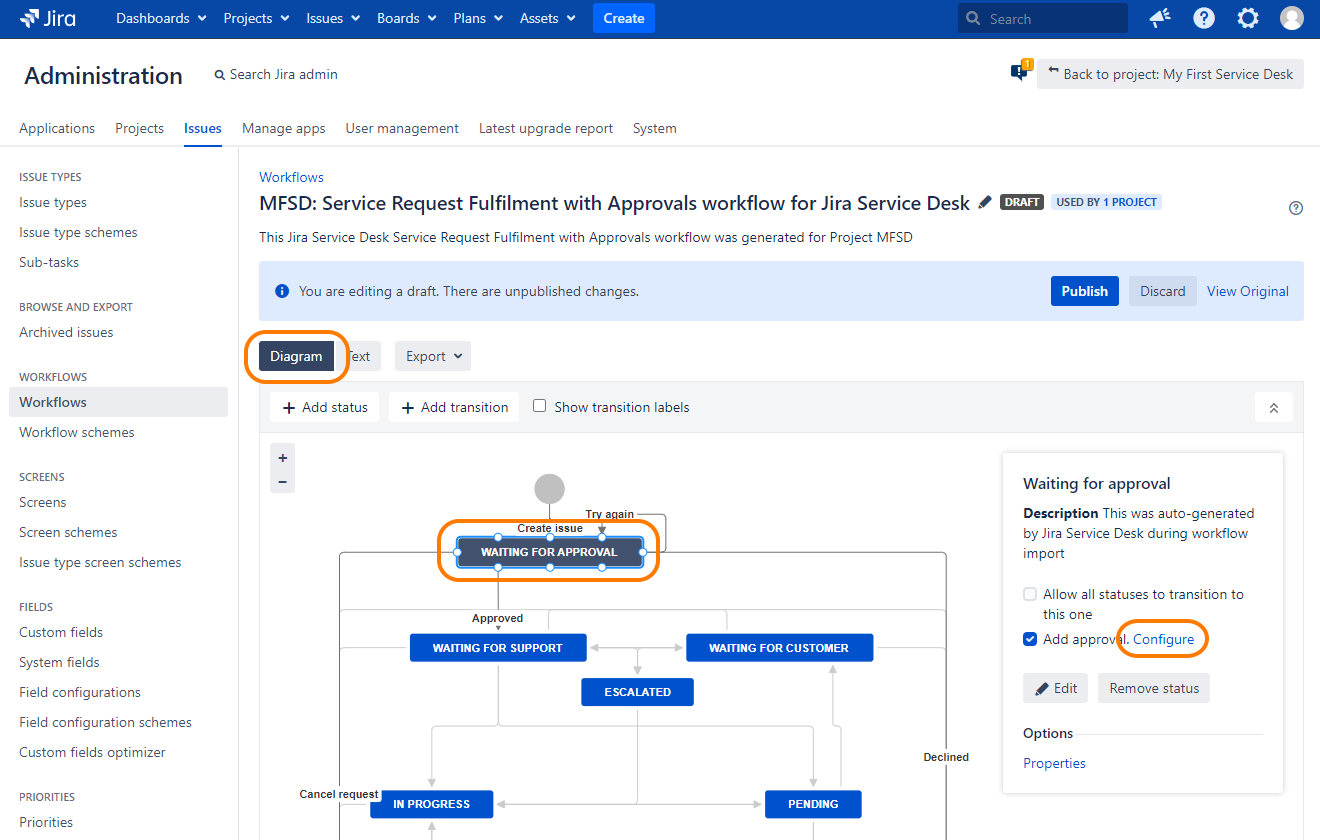Open the Export dropdown
1320x840 pixels.
coord(433,356)
